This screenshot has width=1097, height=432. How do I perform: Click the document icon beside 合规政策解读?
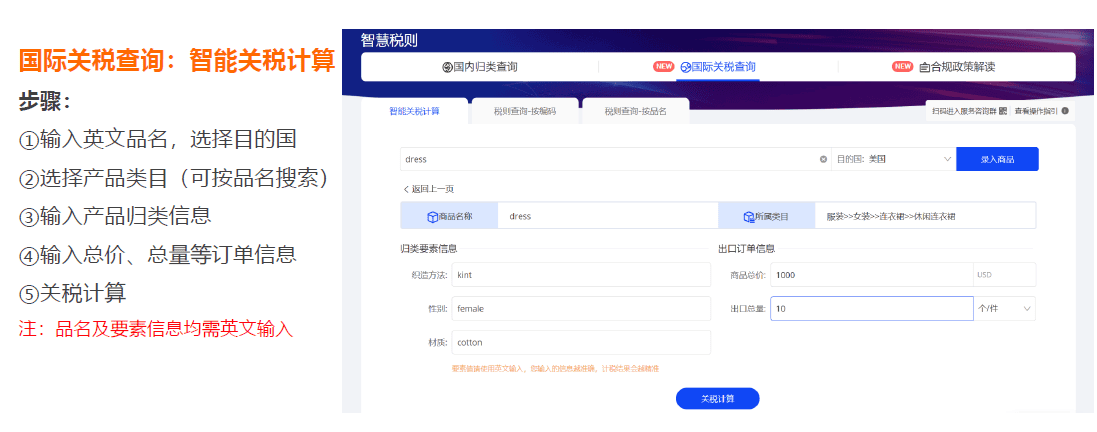point(925,67)
